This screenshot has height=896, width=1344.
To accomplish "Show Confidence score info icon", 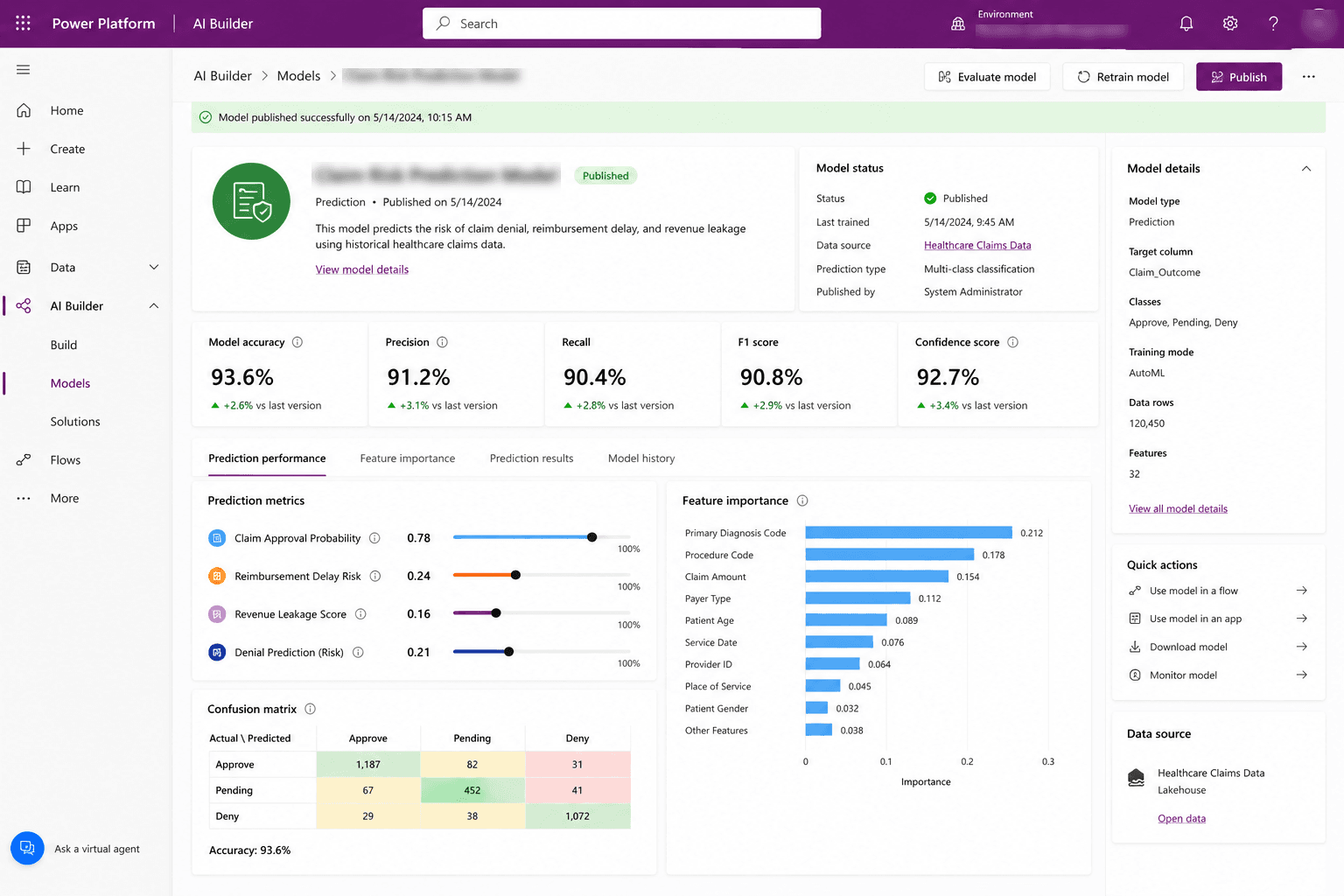I will 1012,342.
